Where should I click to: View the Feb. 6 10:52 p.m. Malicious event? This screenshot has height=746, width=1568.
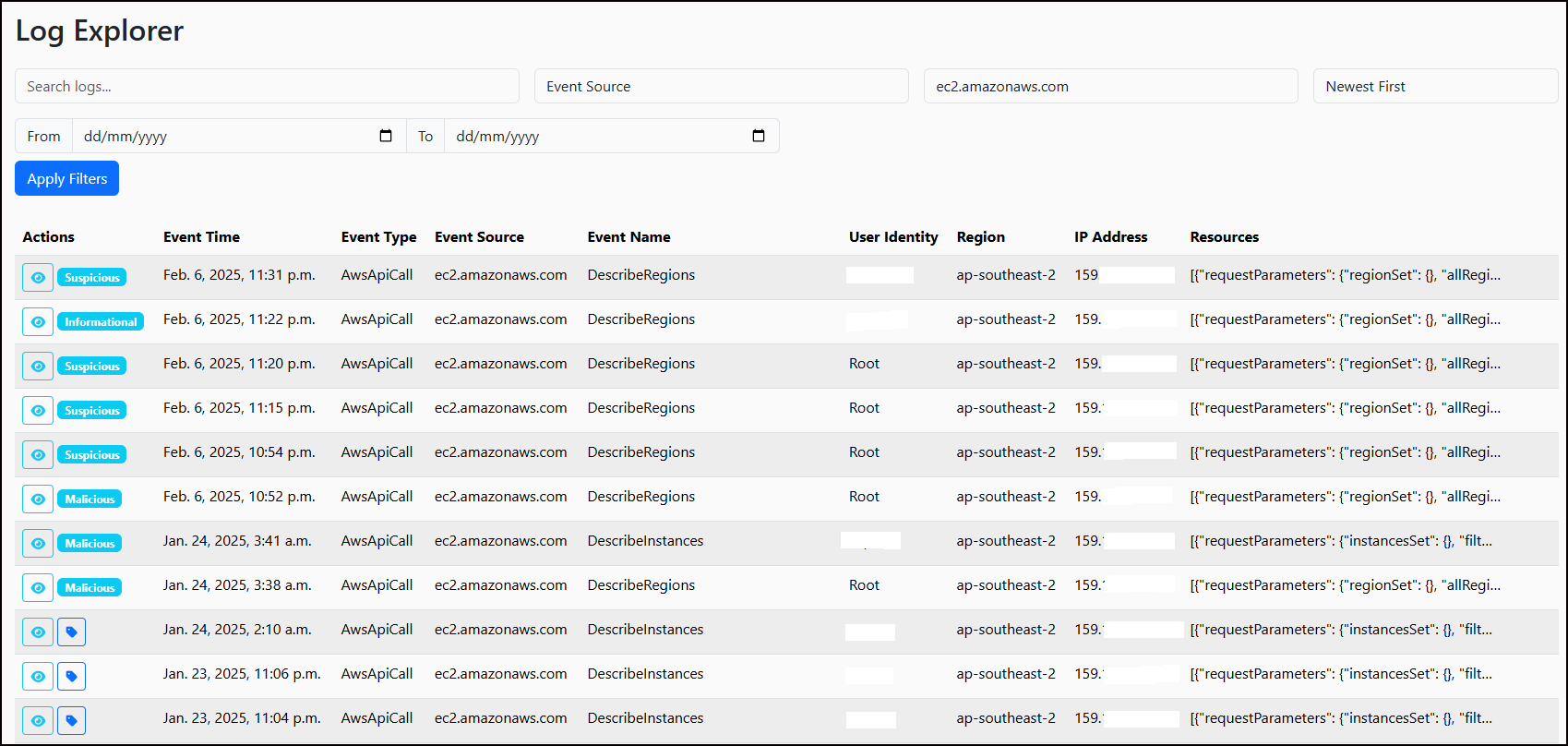click(38, 499)
